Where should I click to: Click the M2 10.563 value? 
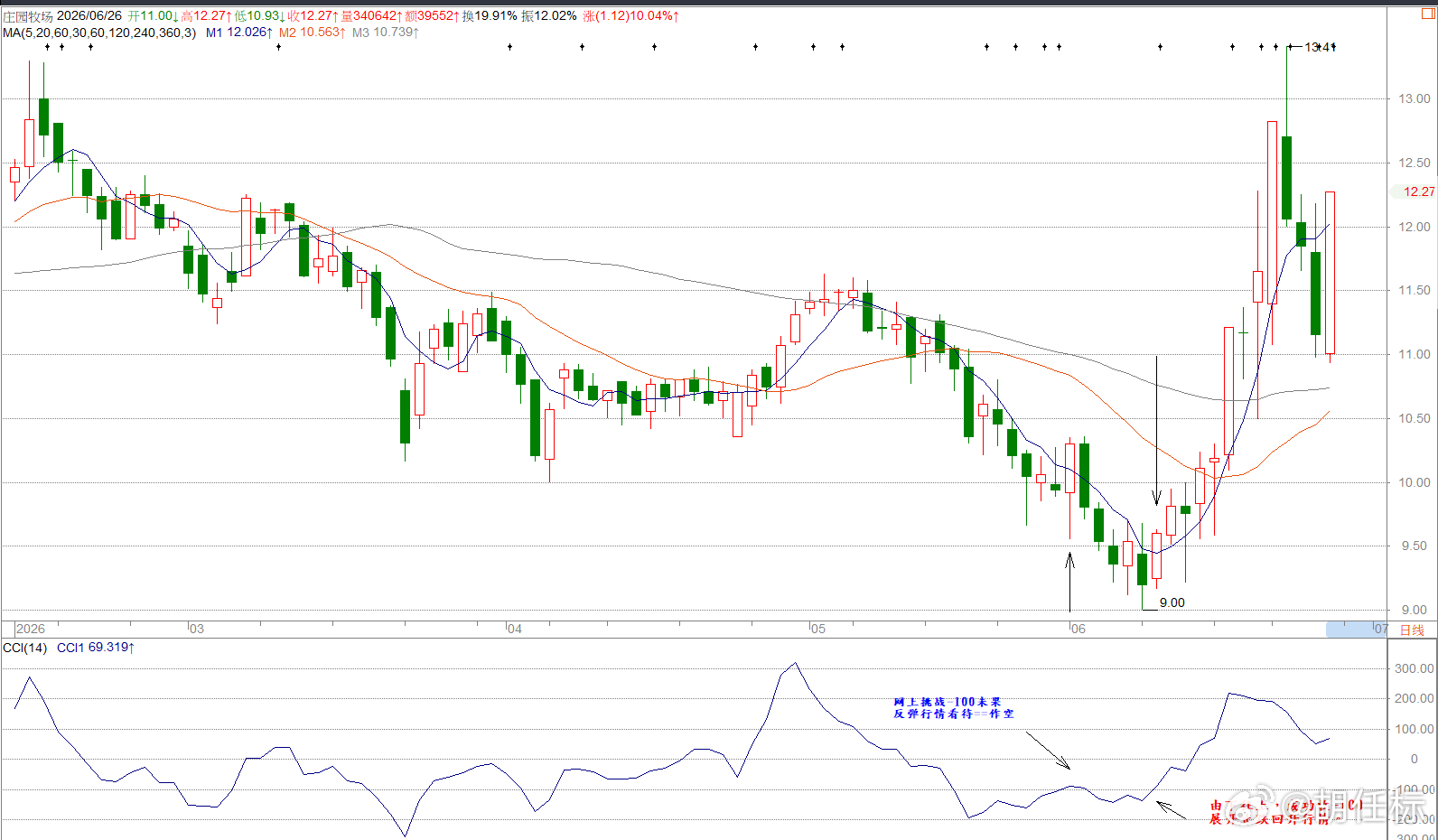(x=313, y=33)
